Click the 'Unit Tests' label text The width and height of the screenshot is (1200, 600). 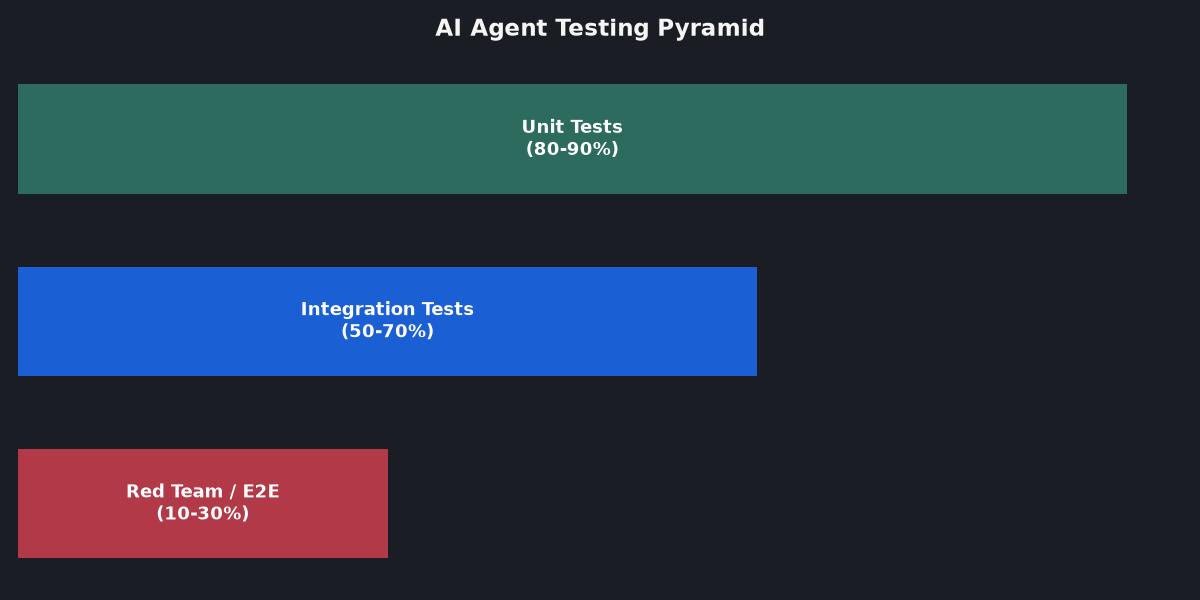click(x=572, y=127)
